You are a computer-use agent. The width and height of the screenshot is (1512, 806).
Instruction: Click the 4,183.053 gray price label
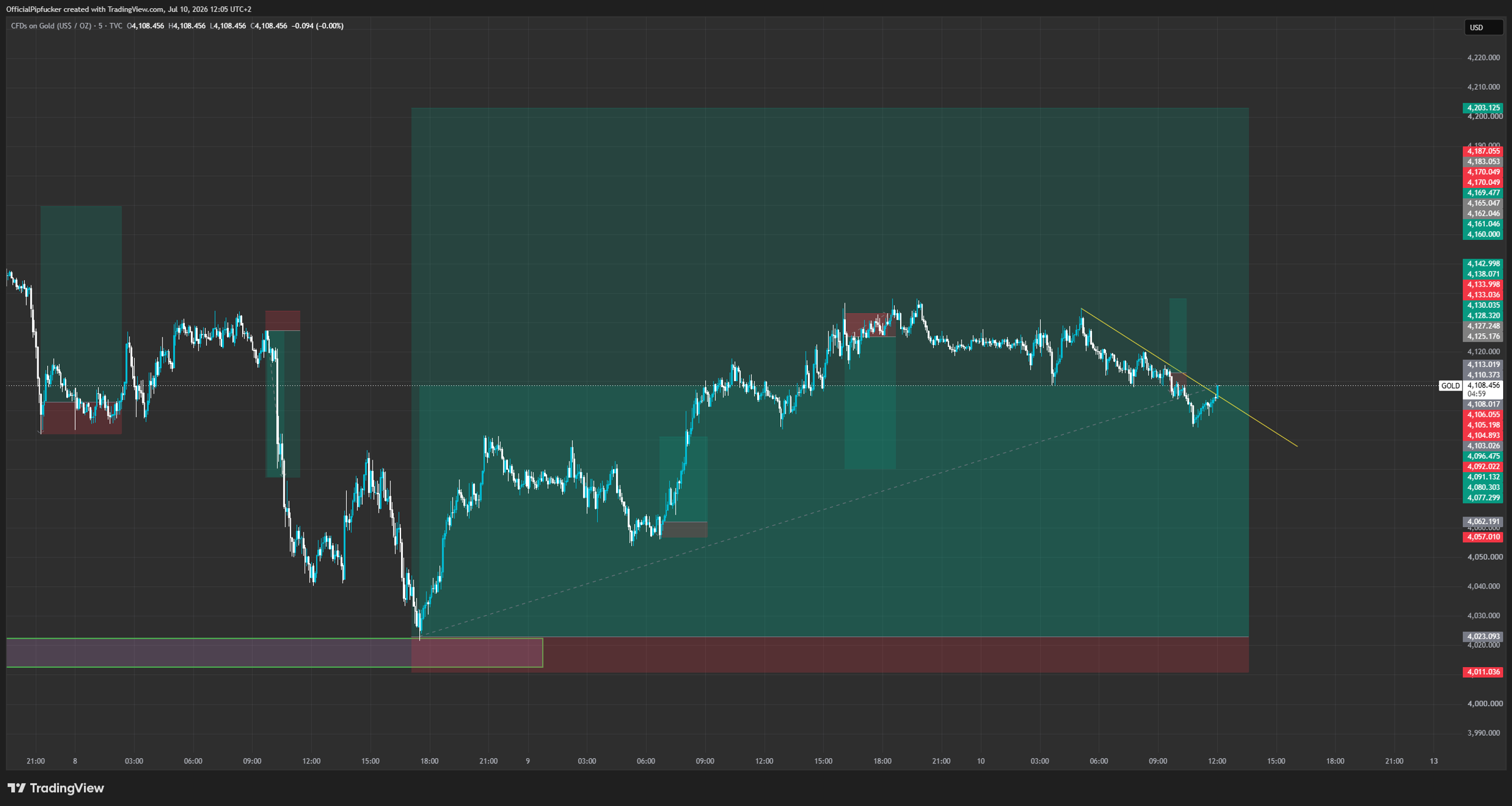[x=1483, y=162]
